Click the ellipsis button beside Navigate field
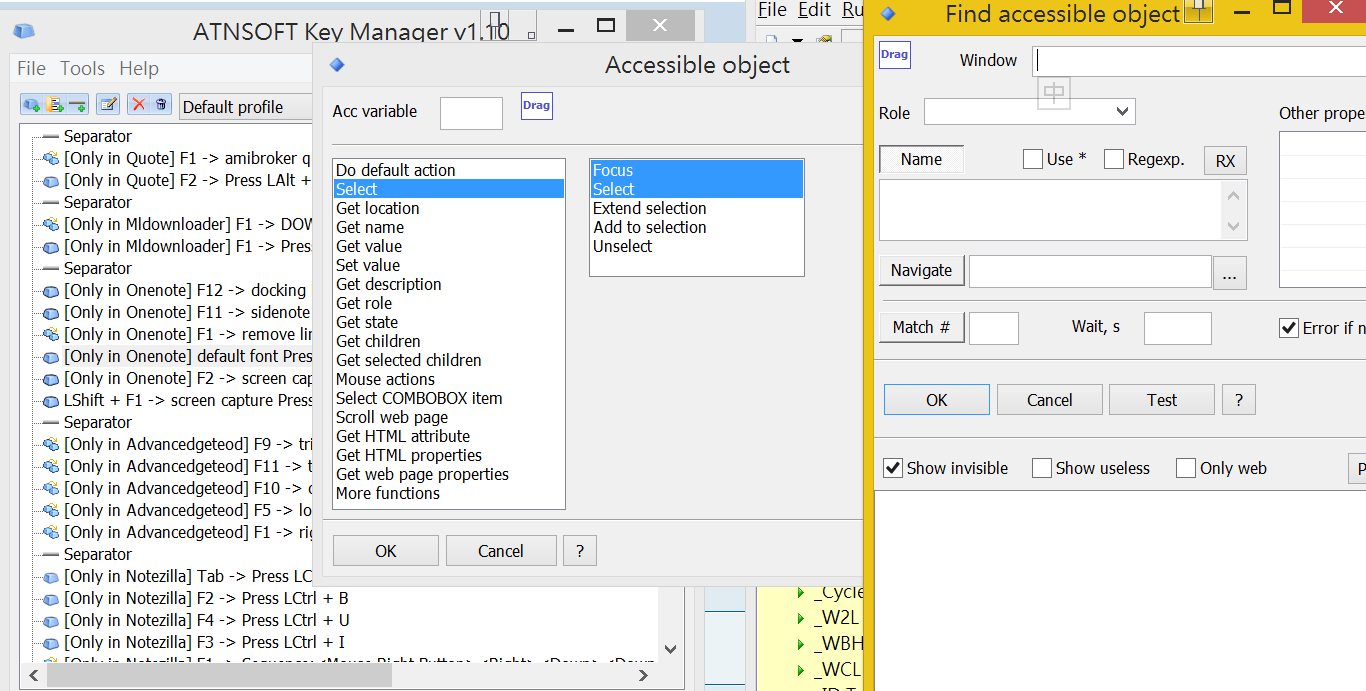 click(1229, 272)
